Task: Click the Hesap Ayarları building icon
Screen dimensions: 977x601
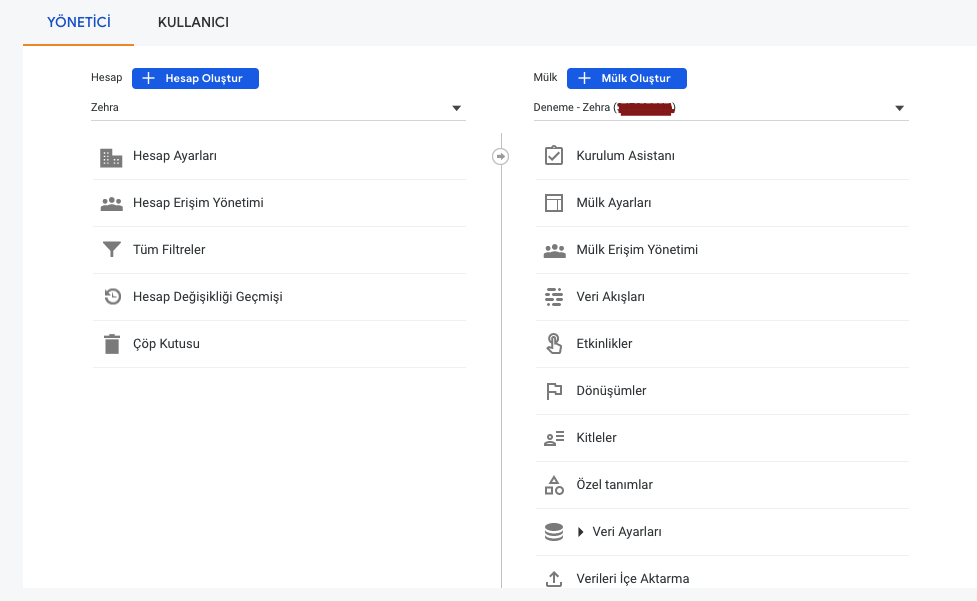Action: click(111, 156)
